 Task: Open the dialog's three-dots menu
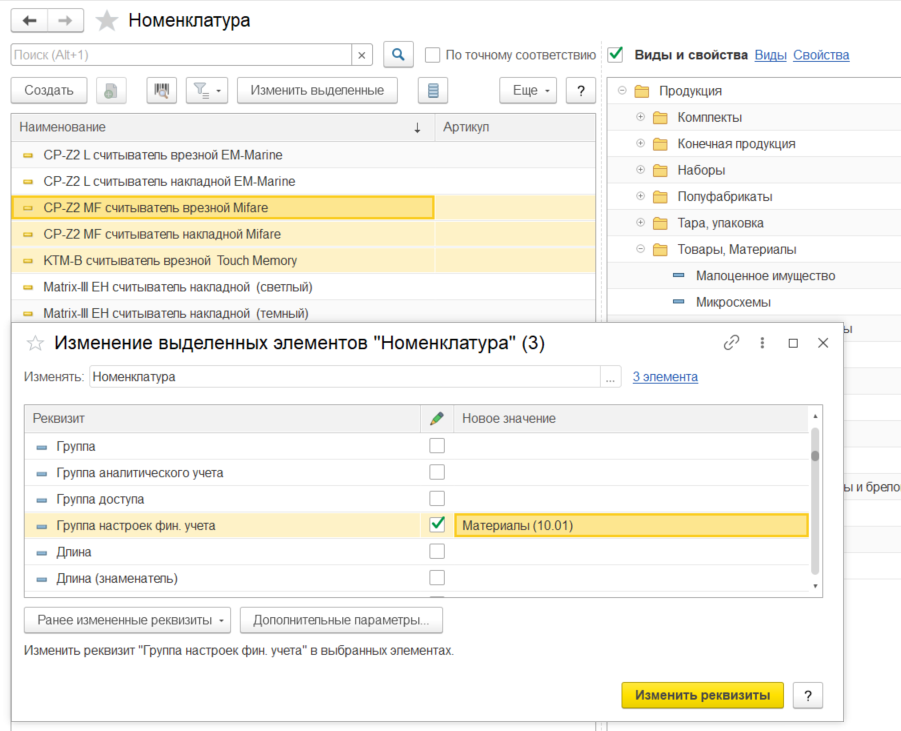(x=762, y=343)
